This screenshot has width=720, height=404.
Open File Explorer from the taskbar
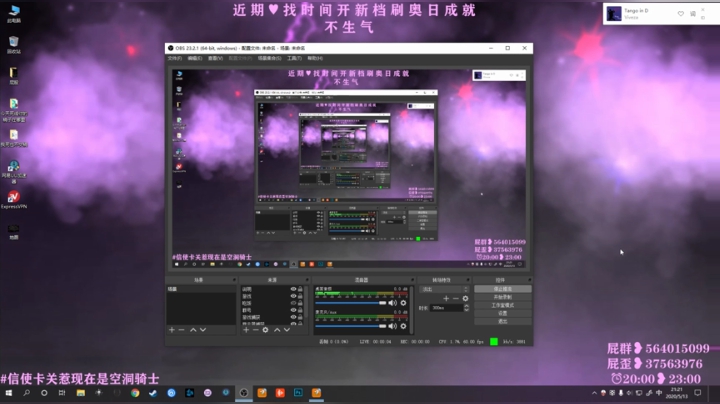[81, 393]
